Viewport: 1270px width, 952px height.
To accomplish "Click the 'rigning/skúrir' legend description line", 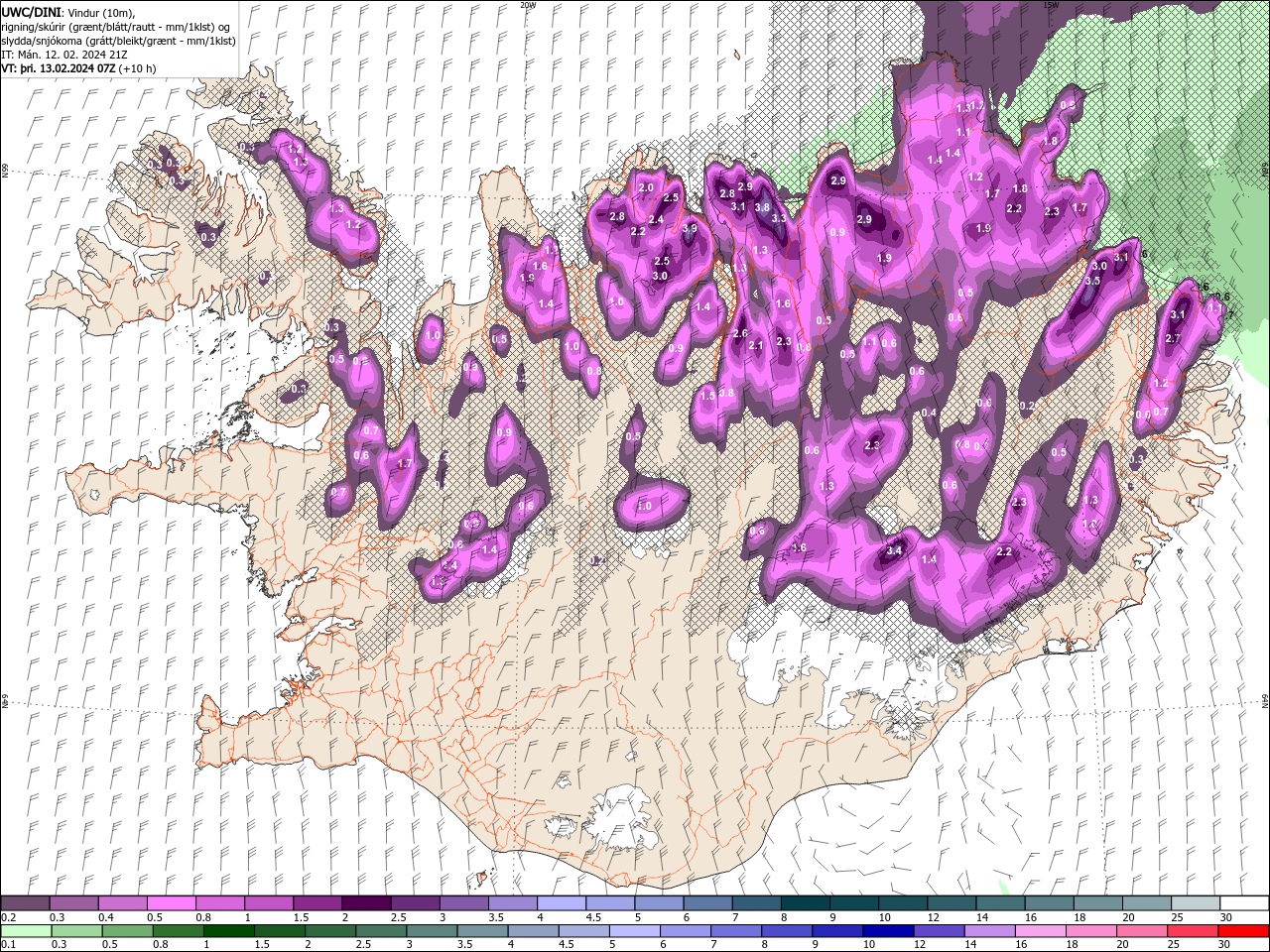I will pos(117,27).
